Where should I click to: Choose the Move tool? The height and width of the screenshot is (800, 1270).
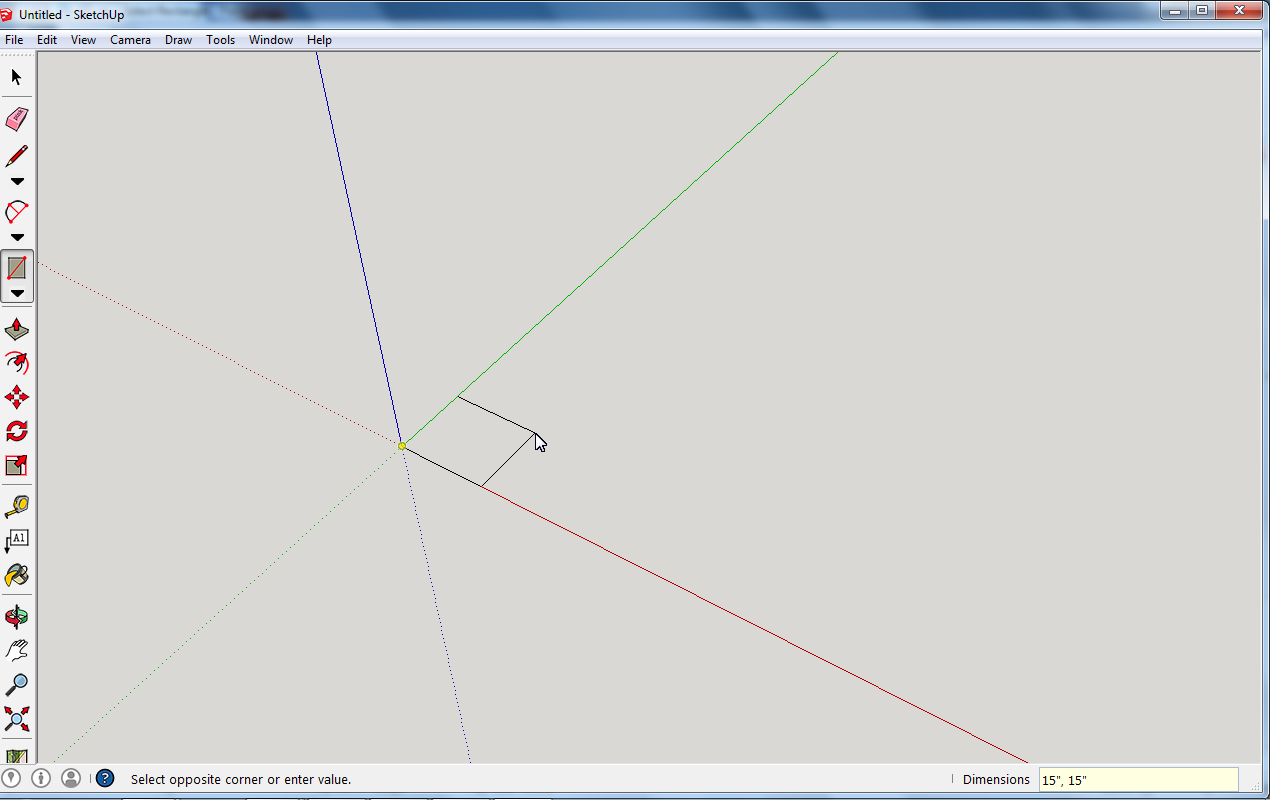point(17,397)
